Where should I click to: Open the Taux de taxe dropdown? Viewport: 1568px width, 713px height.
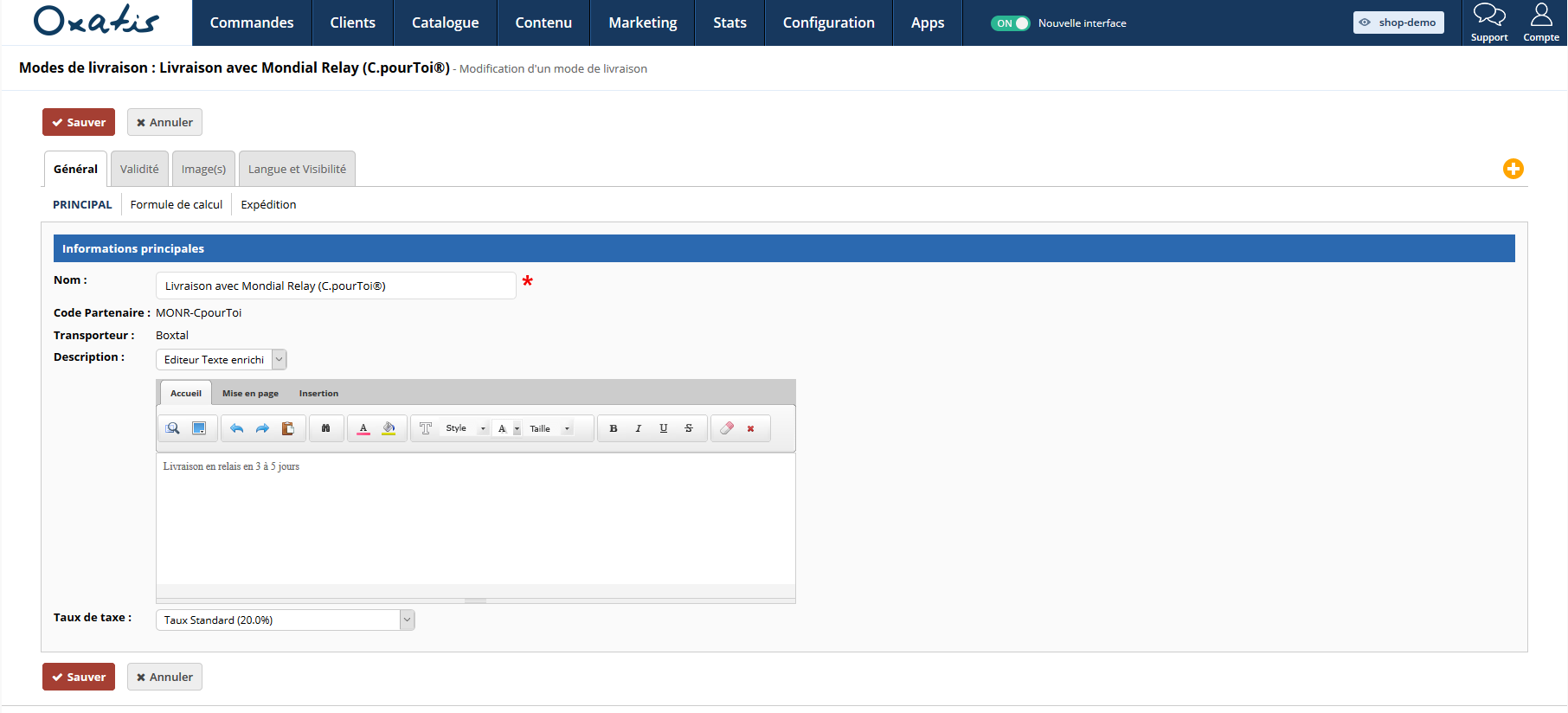[x=407, y=620]
